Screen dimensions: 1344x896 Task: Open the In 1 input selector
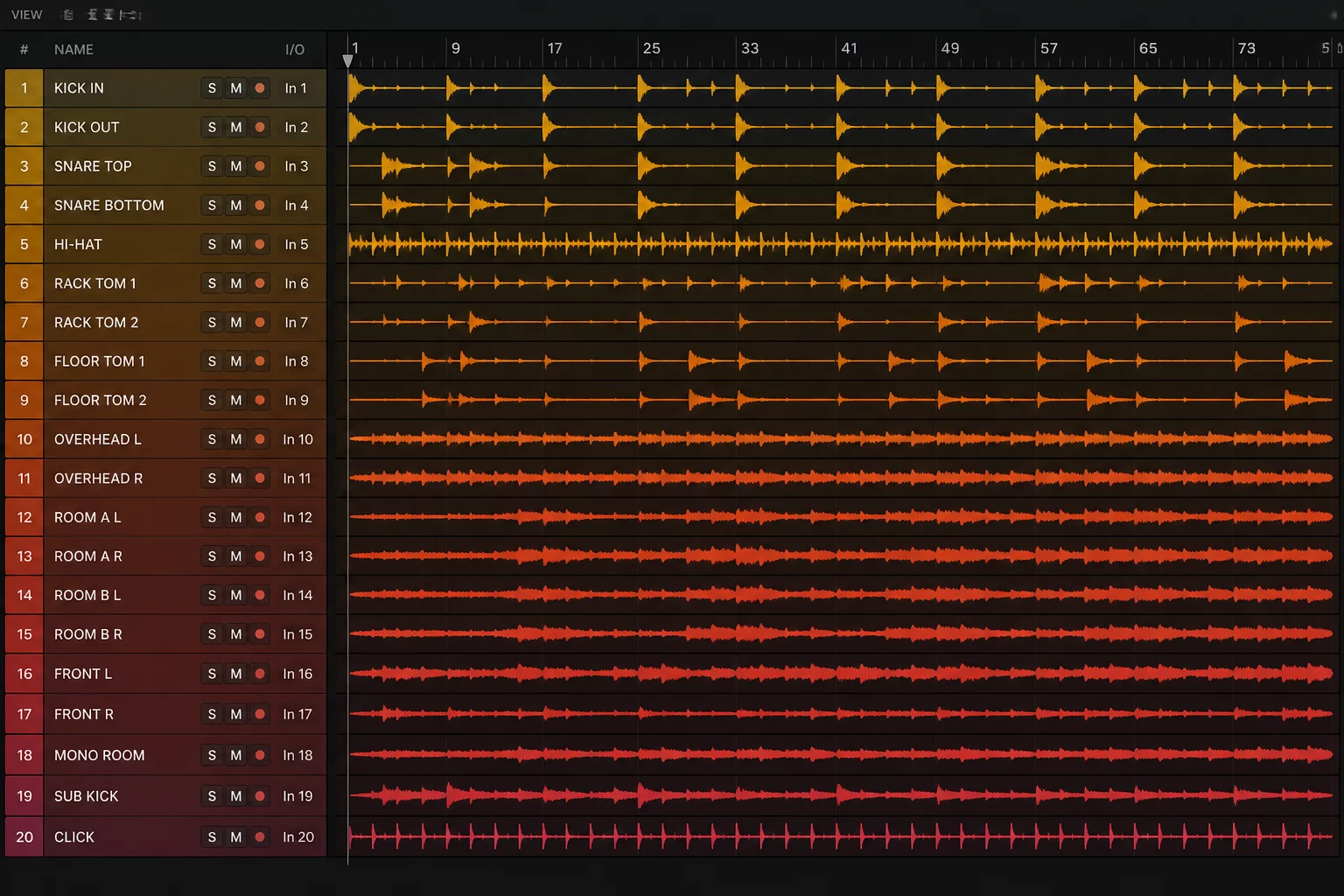pos(296,88)
